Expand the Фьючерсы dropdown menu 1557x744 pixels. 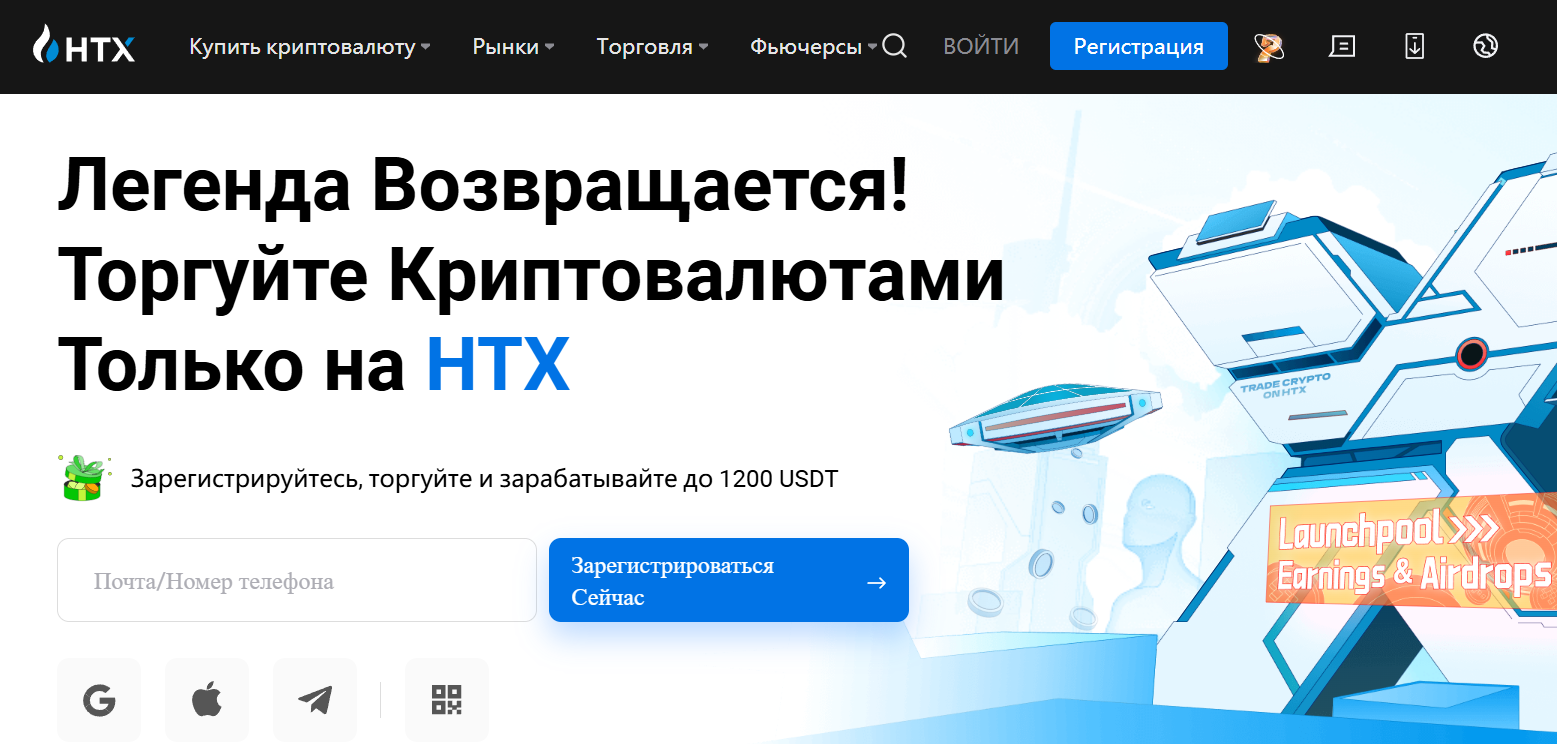pyautogui.click(x=813, y=47)
